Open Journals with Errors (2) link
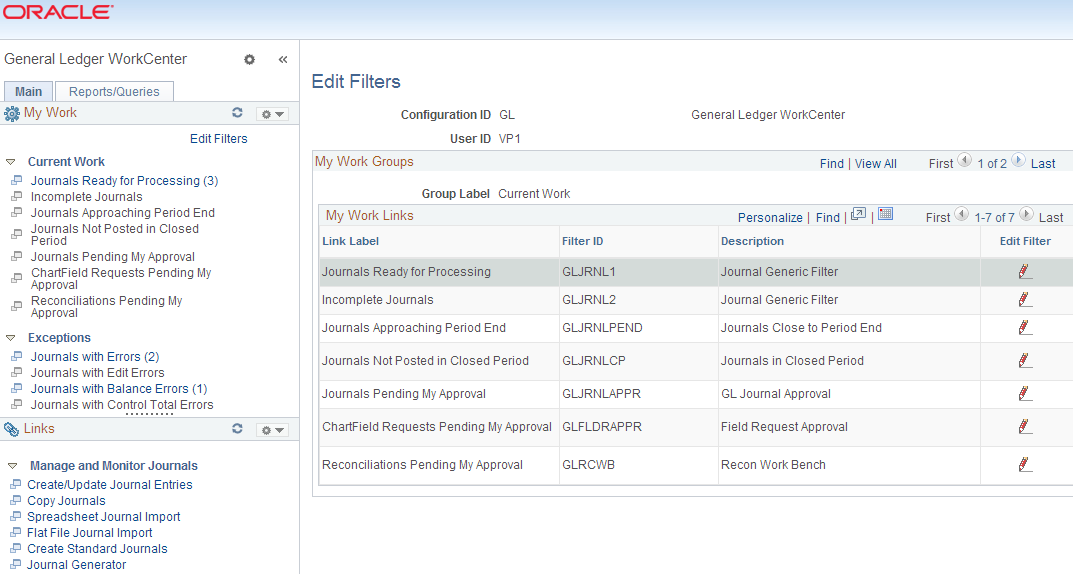The height and width of the screenshot is (574, 1073). [94, 356]
